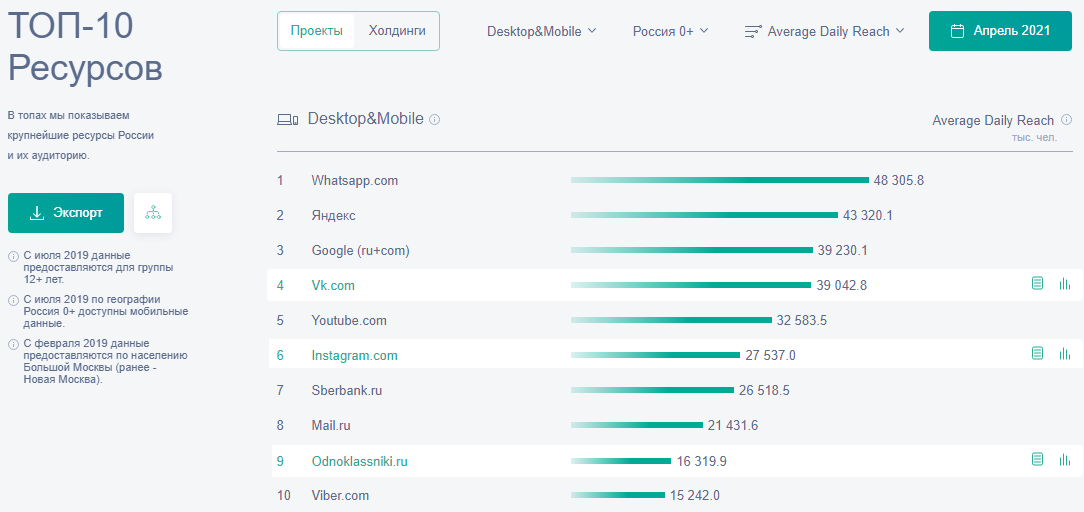Image resolution: width=1084 pixels, height=512 pixels.
Task: Click info icon beside the 12+ age group note
Action: [x=13, y=256]
